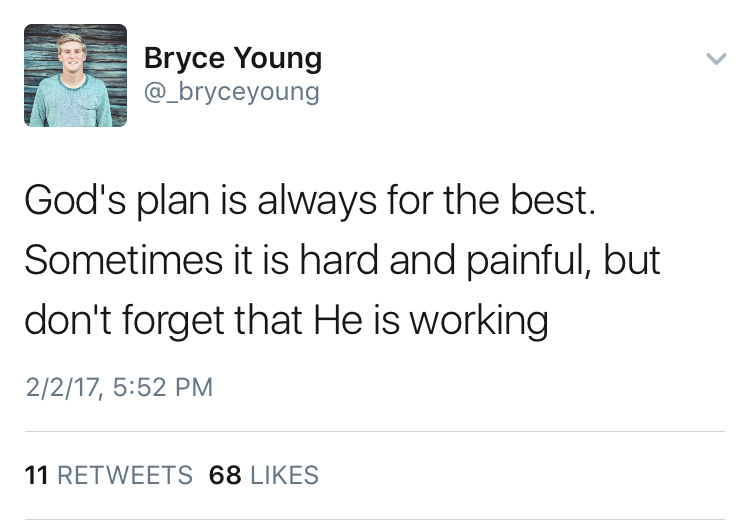
Task: Click the bold number 11
Action: 36,475
